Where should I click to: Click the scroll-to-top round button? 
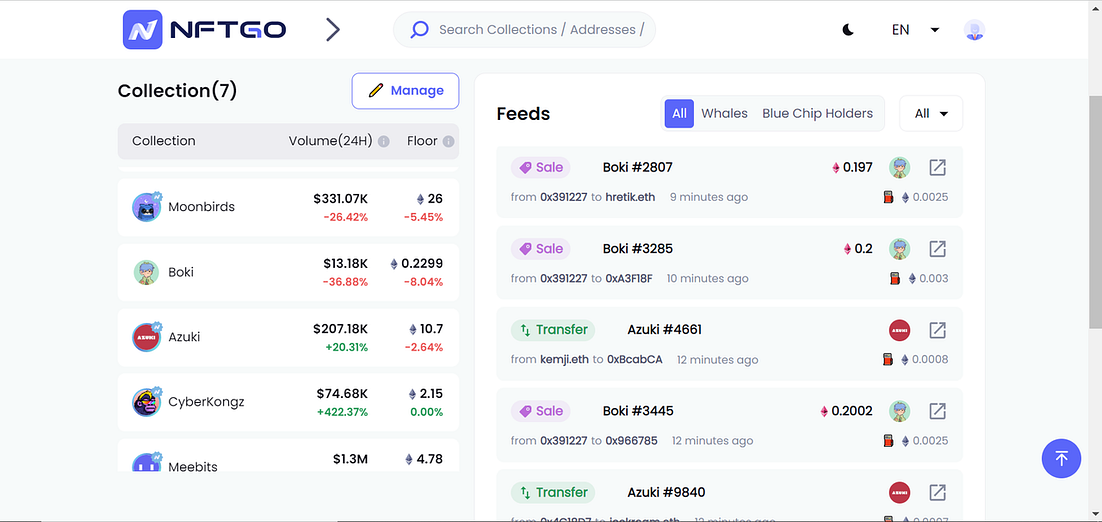(x=1061, y=459)
